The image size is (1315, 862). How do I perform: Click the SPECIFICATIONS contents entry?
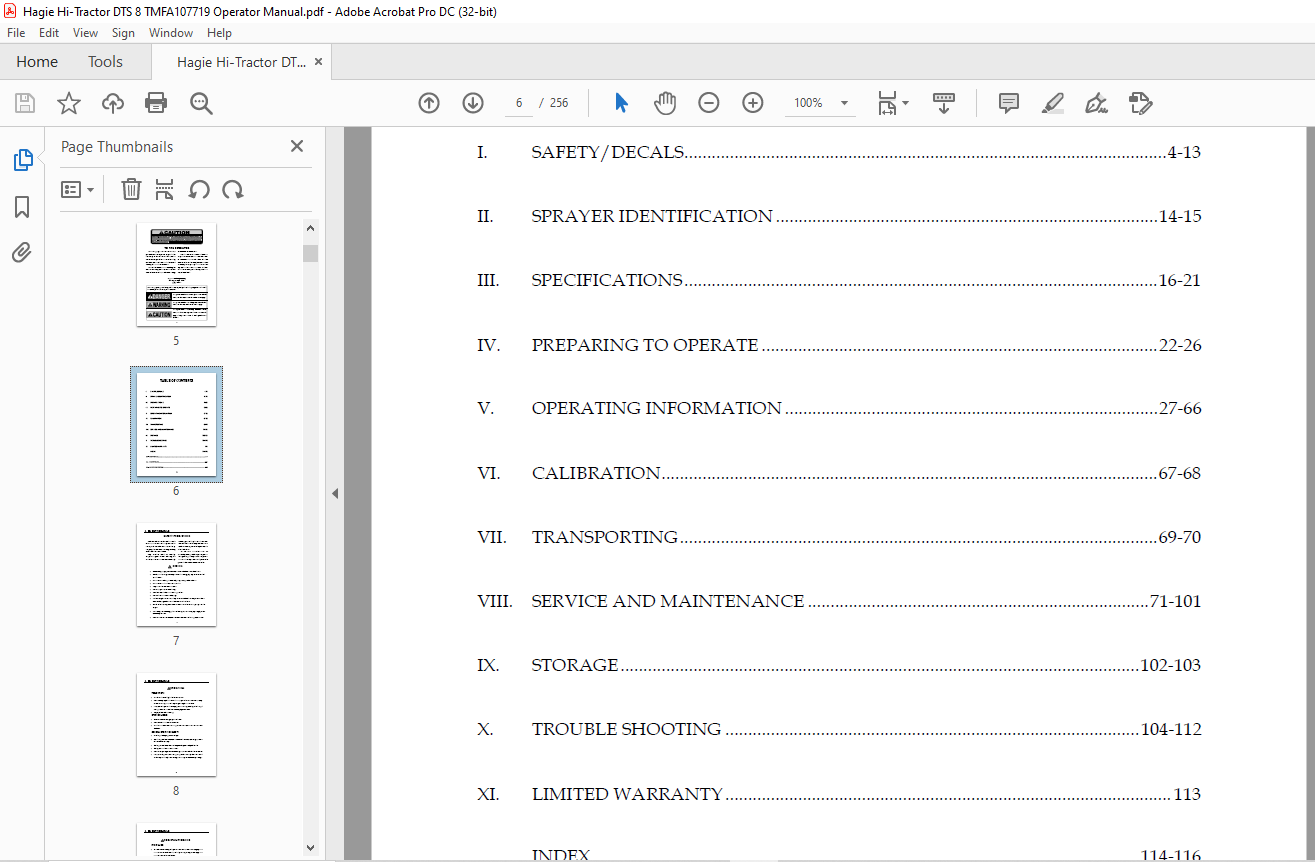839,281
